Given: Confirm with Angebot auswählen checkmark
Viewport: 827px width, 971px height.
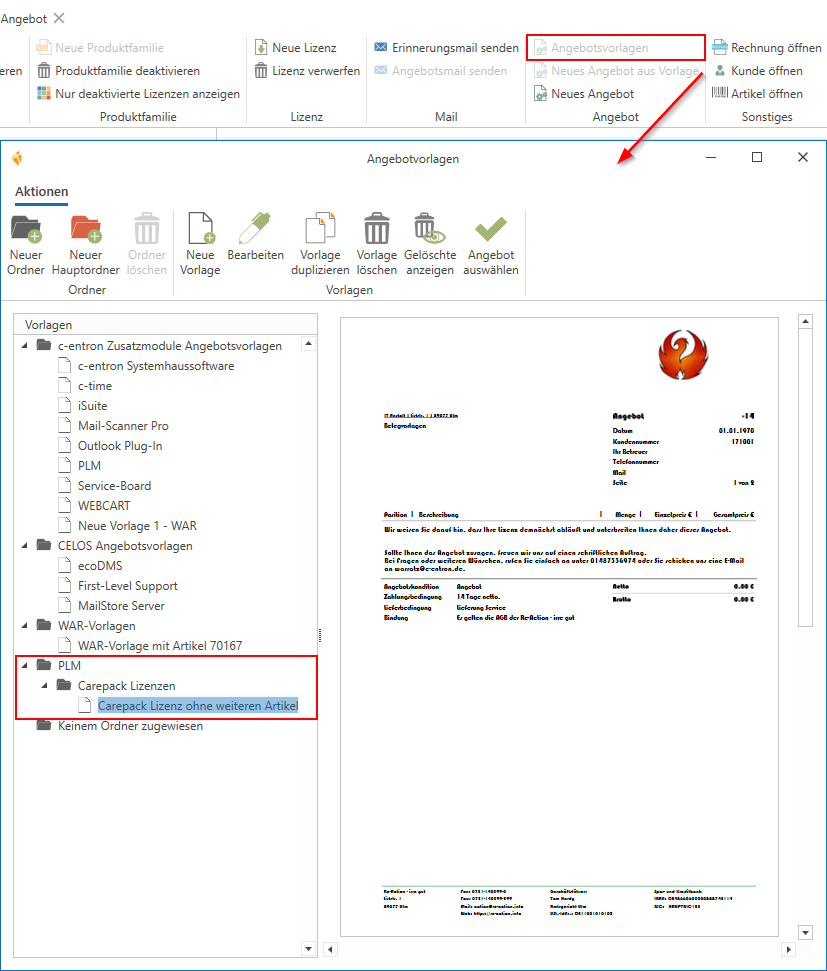Looking at the screenshot, I should pyautogui.click(x=491, y=230).
